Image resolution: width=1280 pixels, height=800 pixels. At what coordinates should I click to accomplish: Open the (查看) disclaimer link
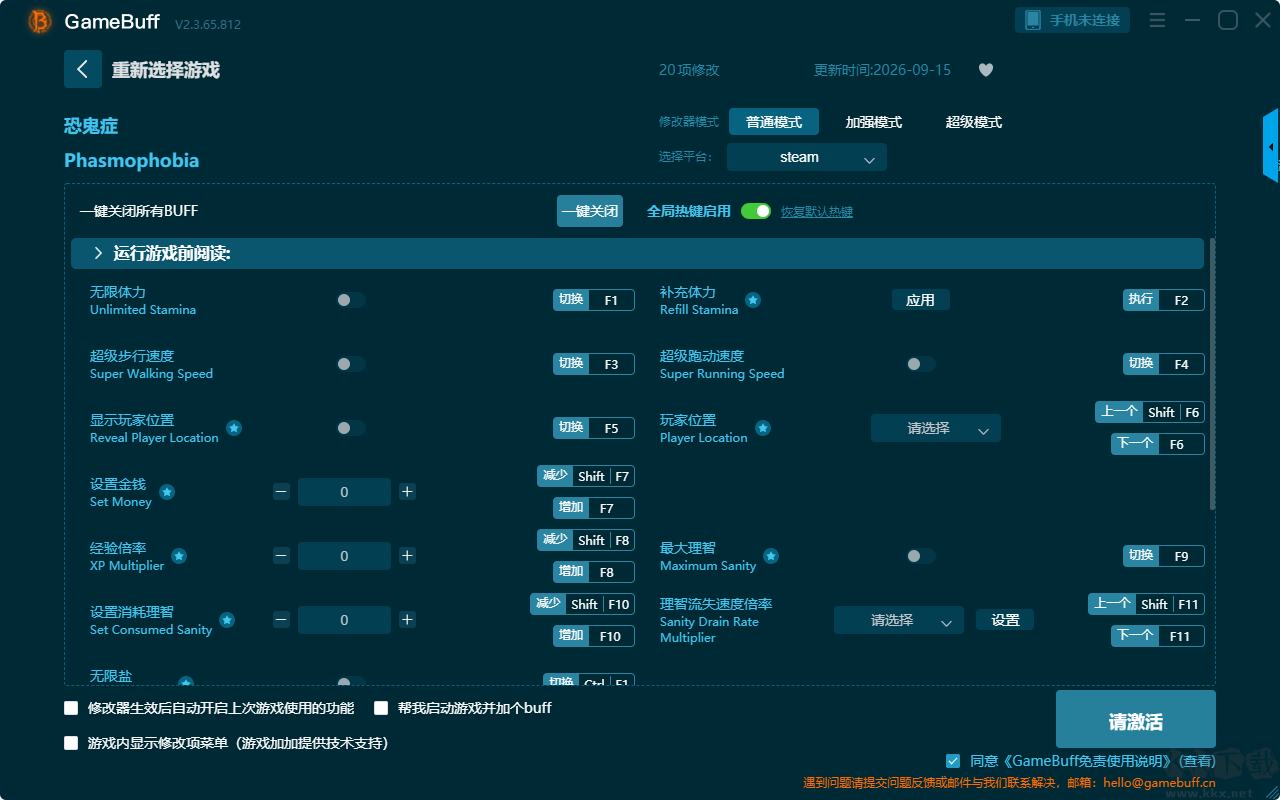tap(1198, 761)
